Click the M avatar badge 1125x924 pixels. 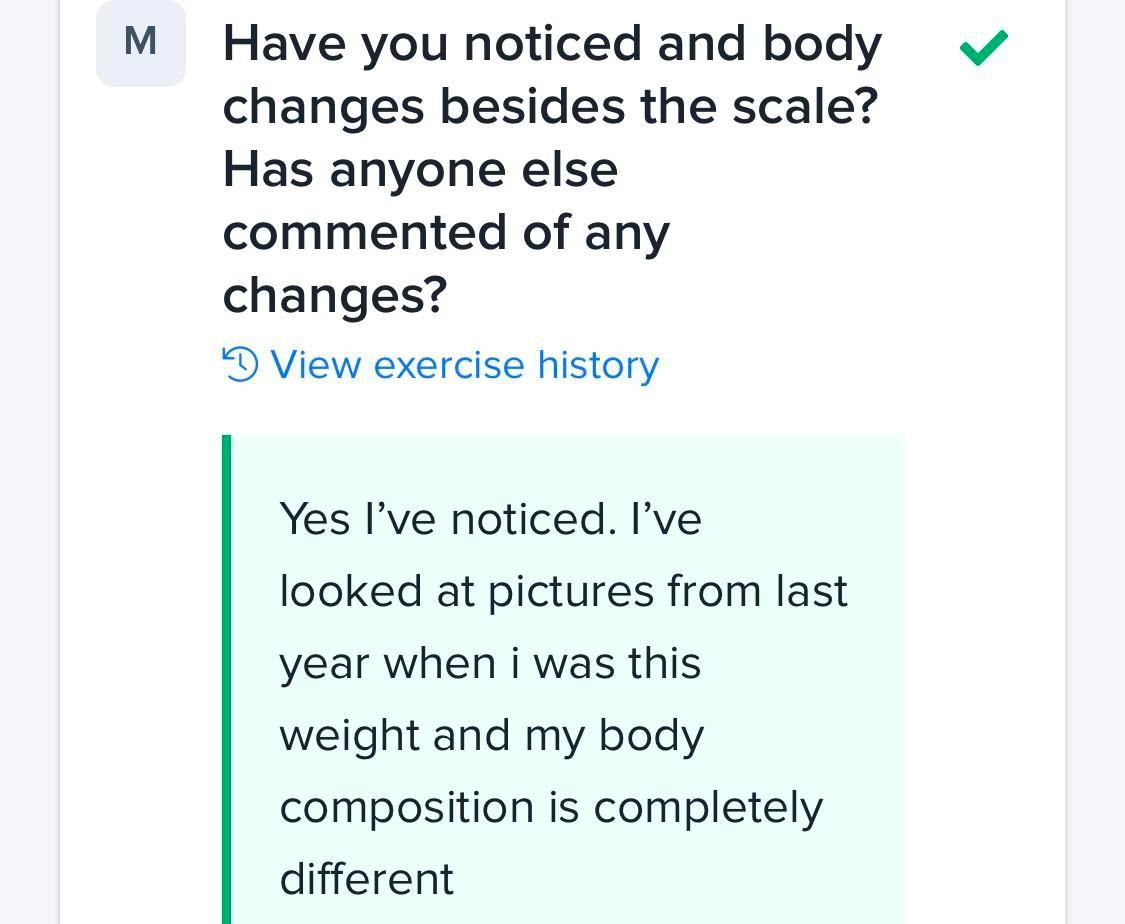point(141,43)
